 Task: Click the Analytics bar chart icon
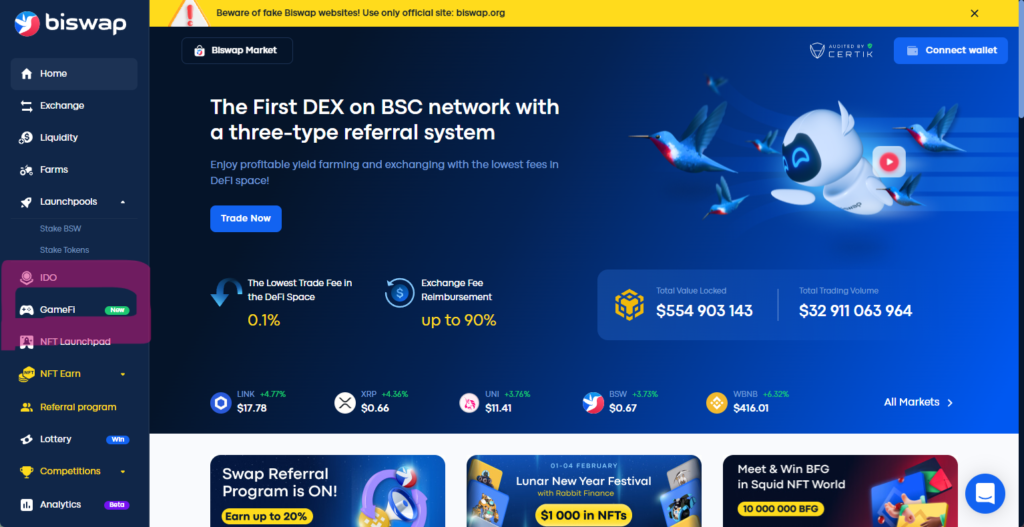pos(26,505)
